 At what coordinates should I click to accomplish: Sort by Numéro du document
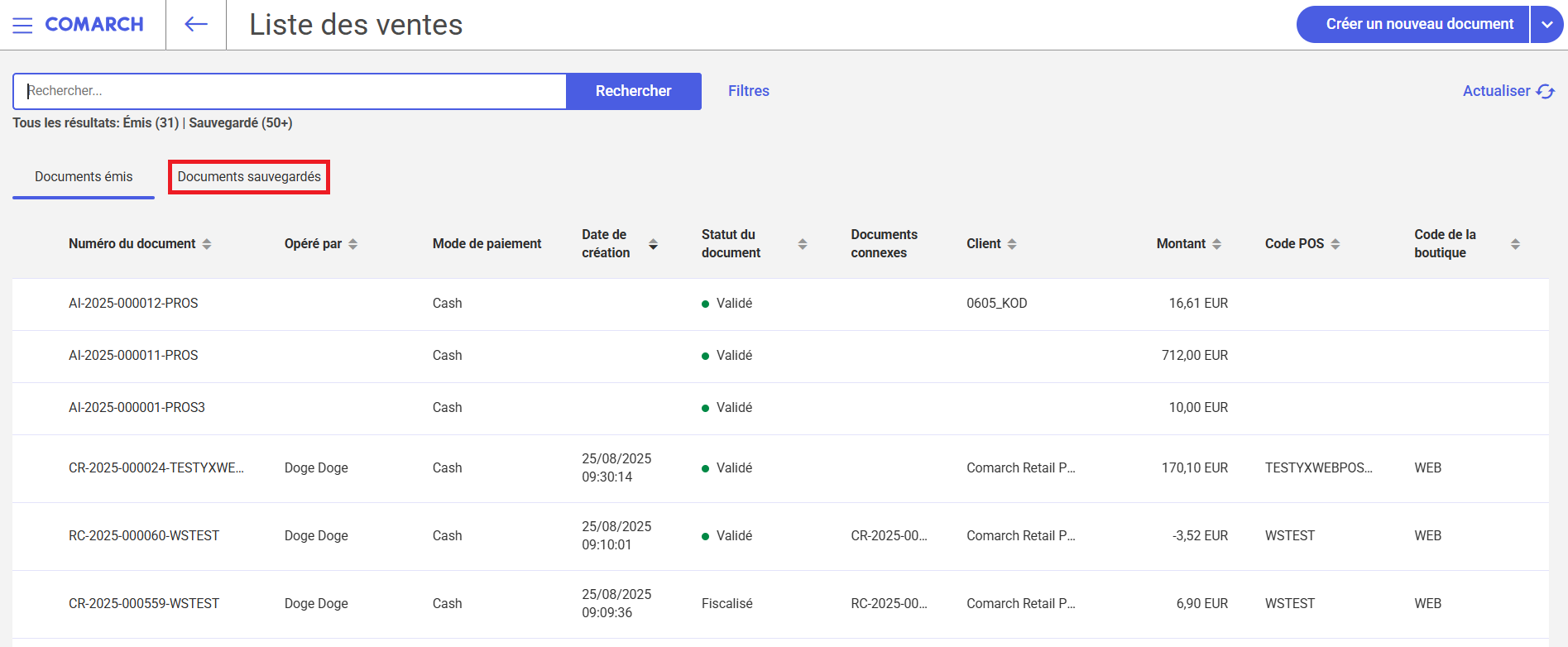point(207,244)
